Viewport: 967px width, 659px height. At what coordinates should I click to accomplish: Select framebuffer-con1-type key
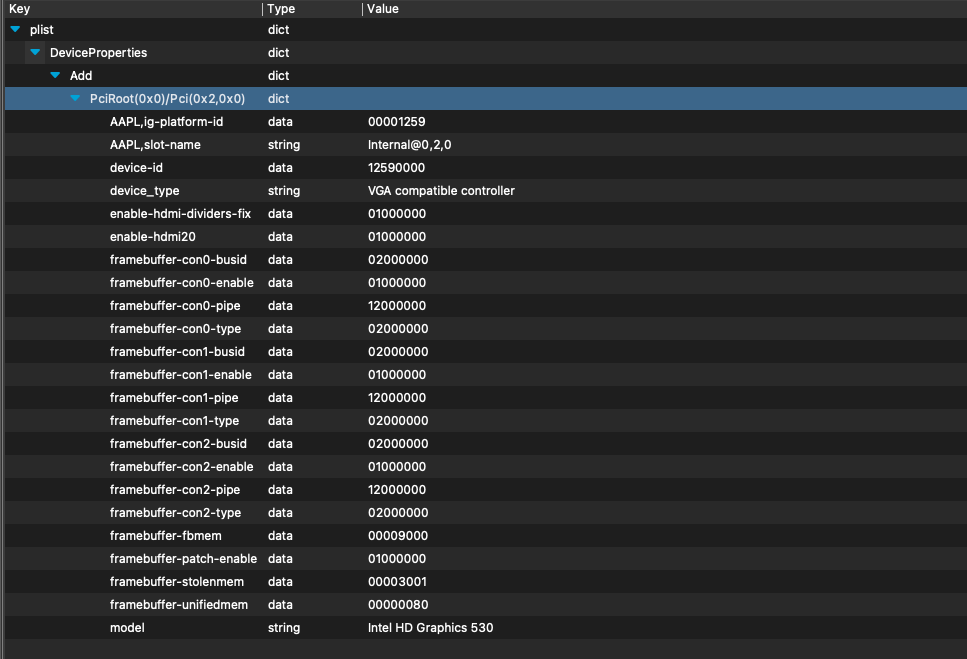tap(175, 420)
